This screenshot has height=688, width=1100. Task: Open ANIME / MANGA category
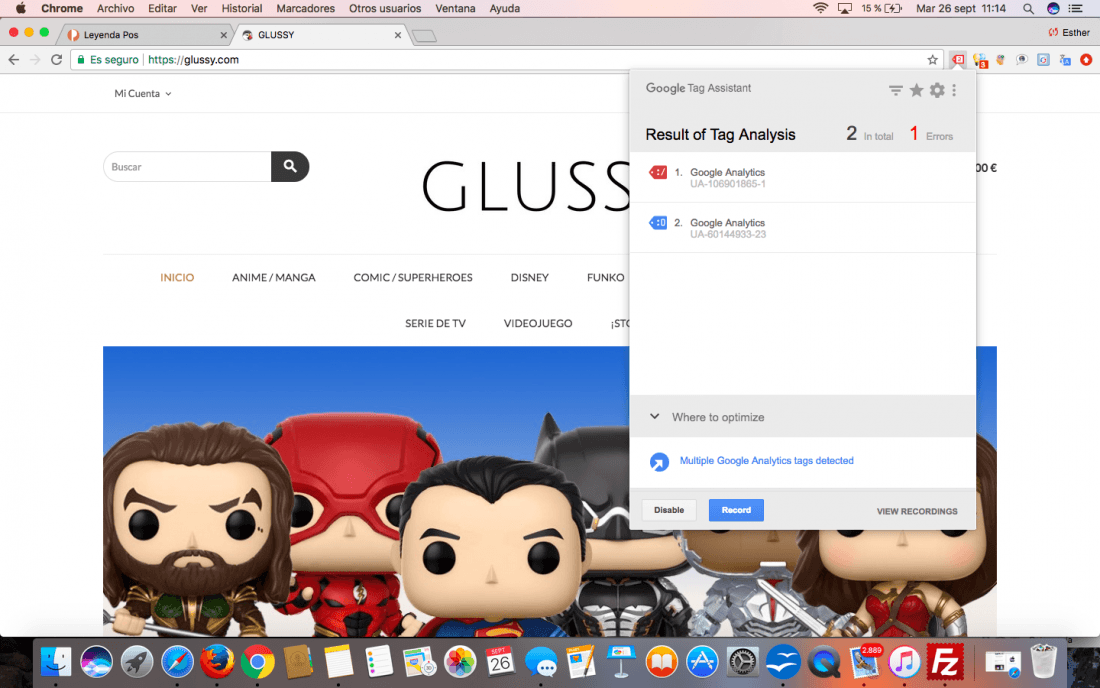(274, 278)
